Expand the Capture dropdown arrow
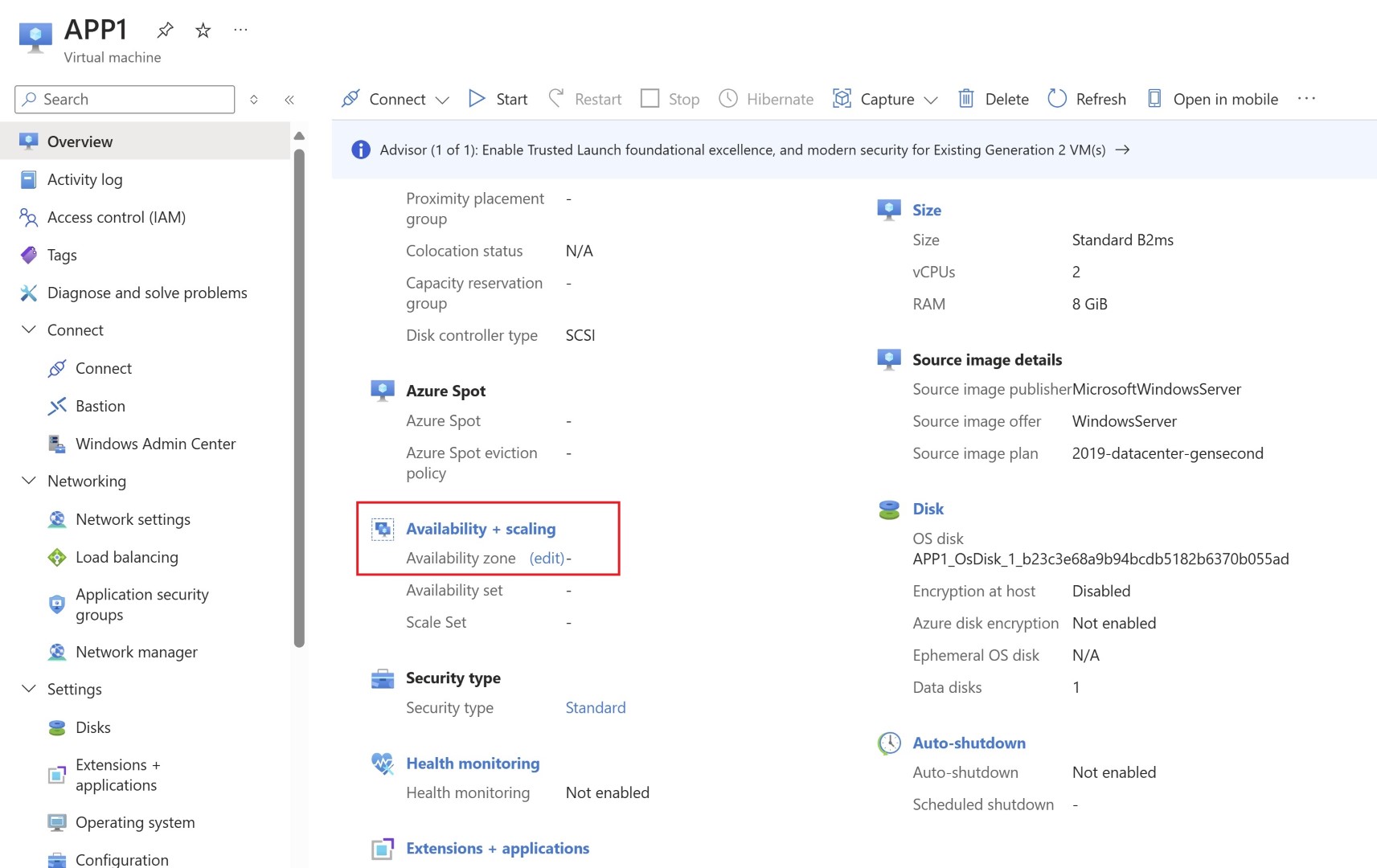 pos(931,100)
